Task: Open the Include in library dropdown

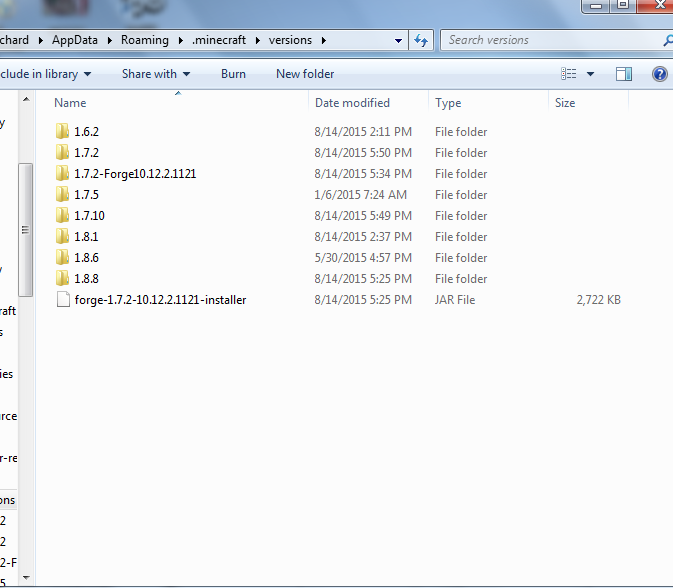Action: click(x=45, y=74)
